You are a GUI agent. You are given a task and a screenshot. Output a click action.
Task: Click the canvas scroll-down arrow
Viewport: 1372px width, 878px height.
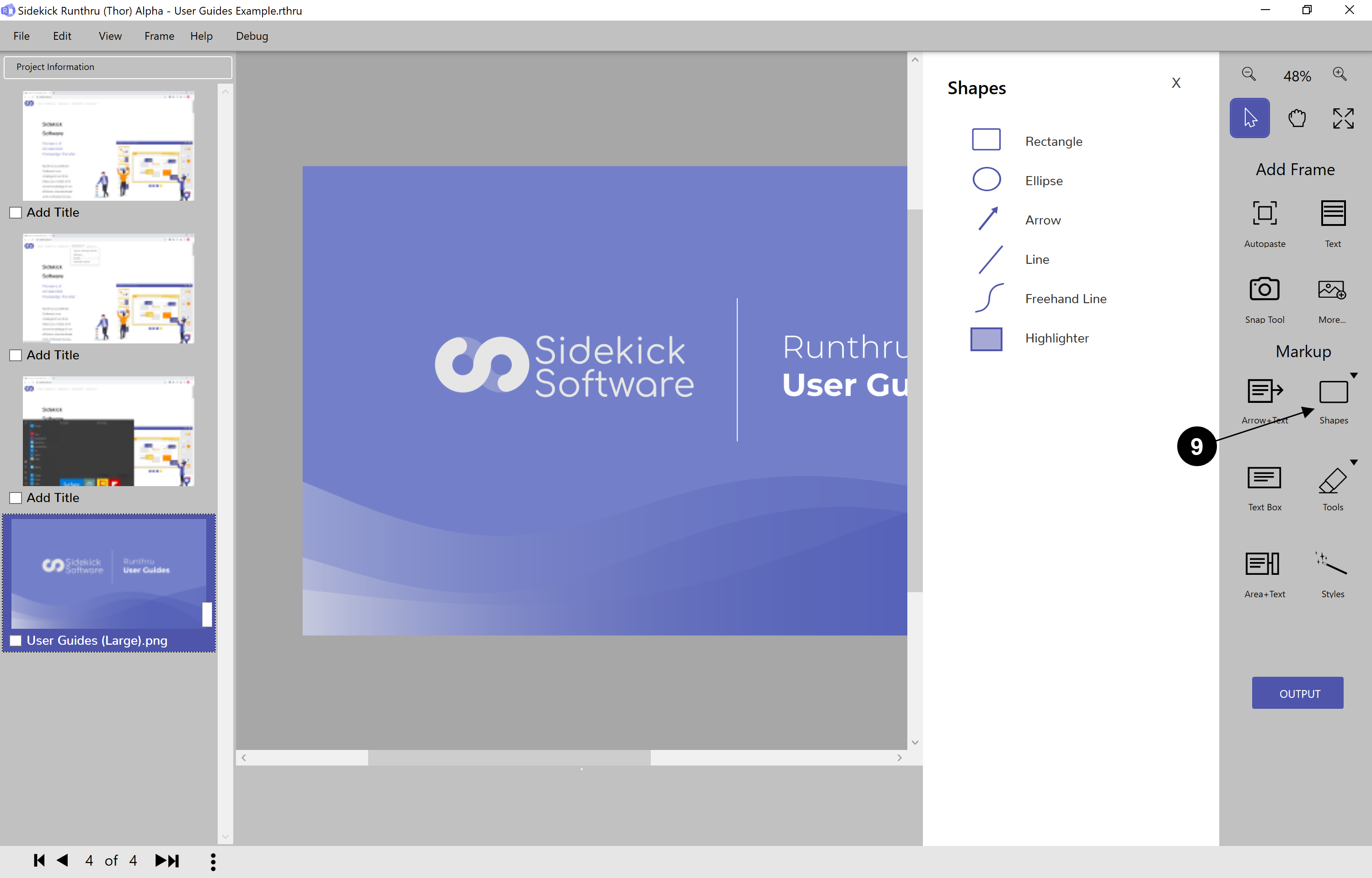click(x=915, y=742)
